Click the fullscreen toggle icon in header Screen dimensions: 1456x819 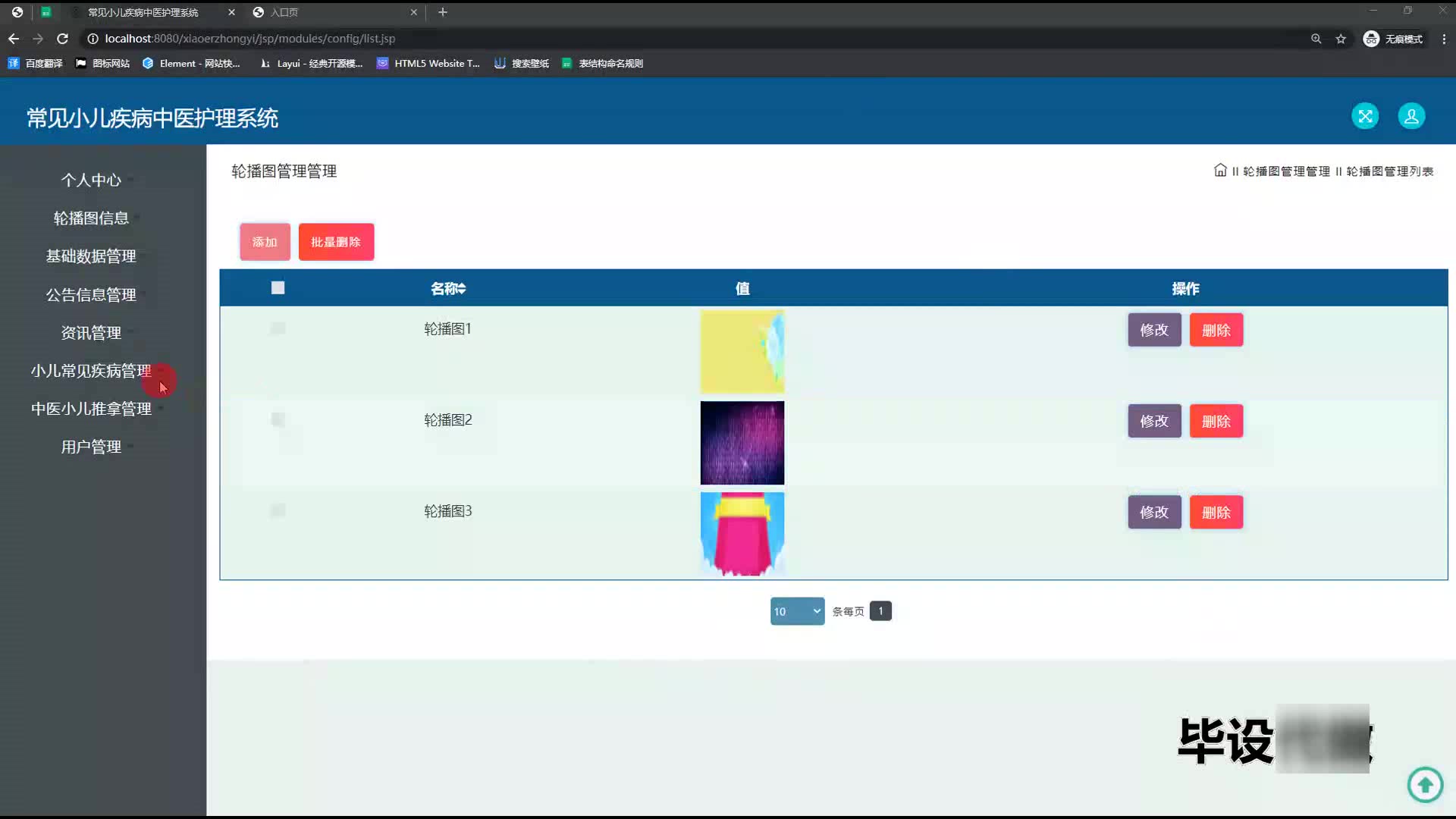pyautogui.click(x=1365, y=116)
